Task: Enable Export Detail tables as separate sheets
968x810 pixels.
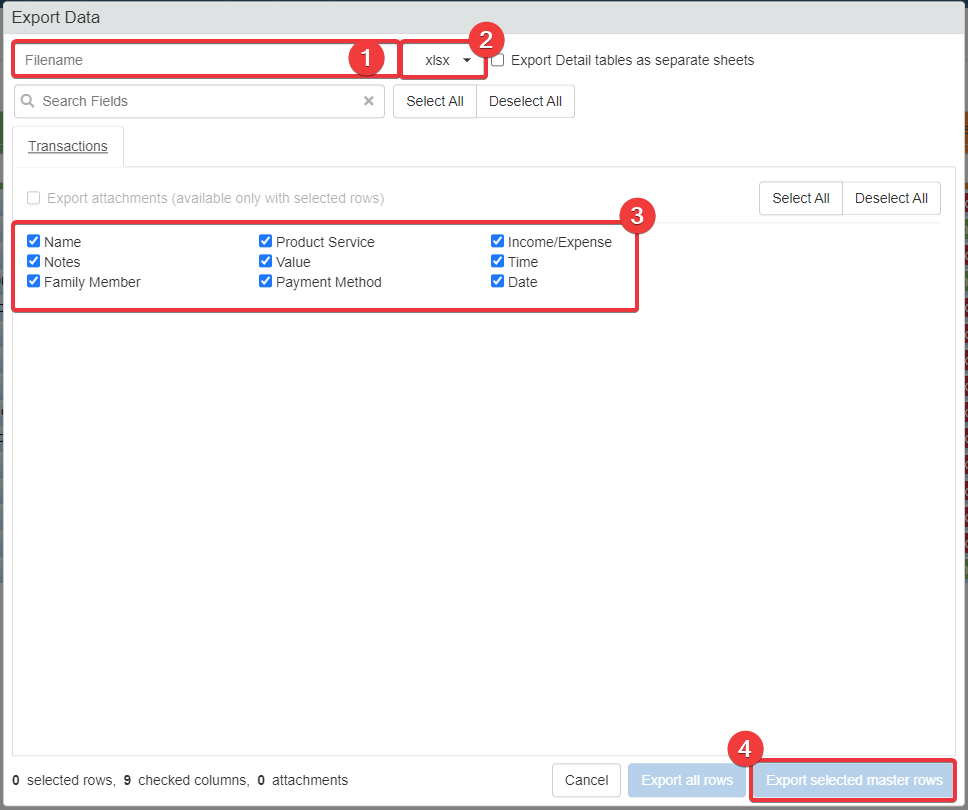Action: coord(498,60)
